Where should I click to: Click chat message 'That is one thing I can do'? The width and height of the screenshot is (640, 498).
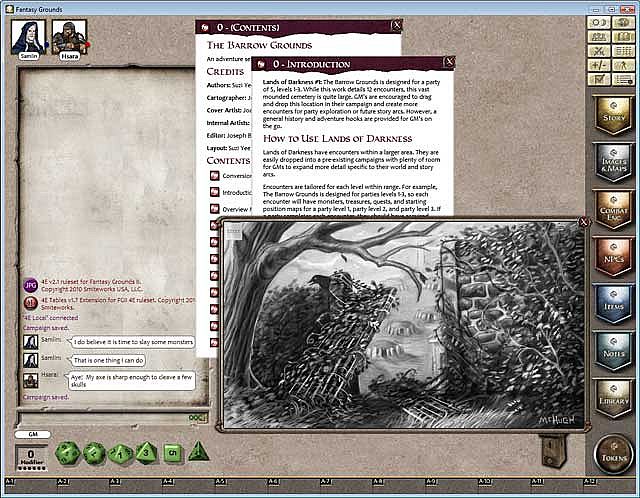pos(109,360)
